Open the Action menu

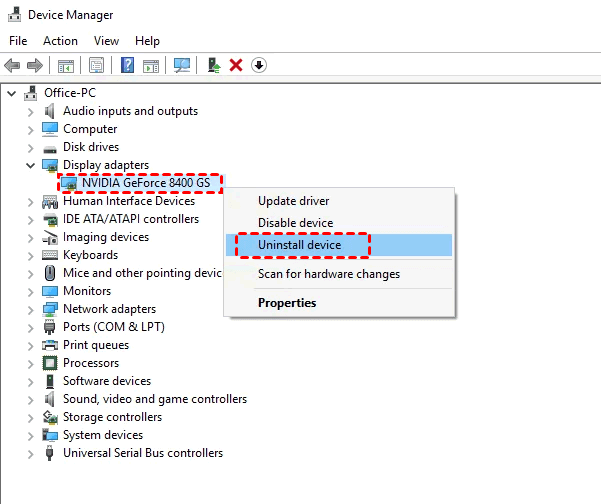coord(60,41)
